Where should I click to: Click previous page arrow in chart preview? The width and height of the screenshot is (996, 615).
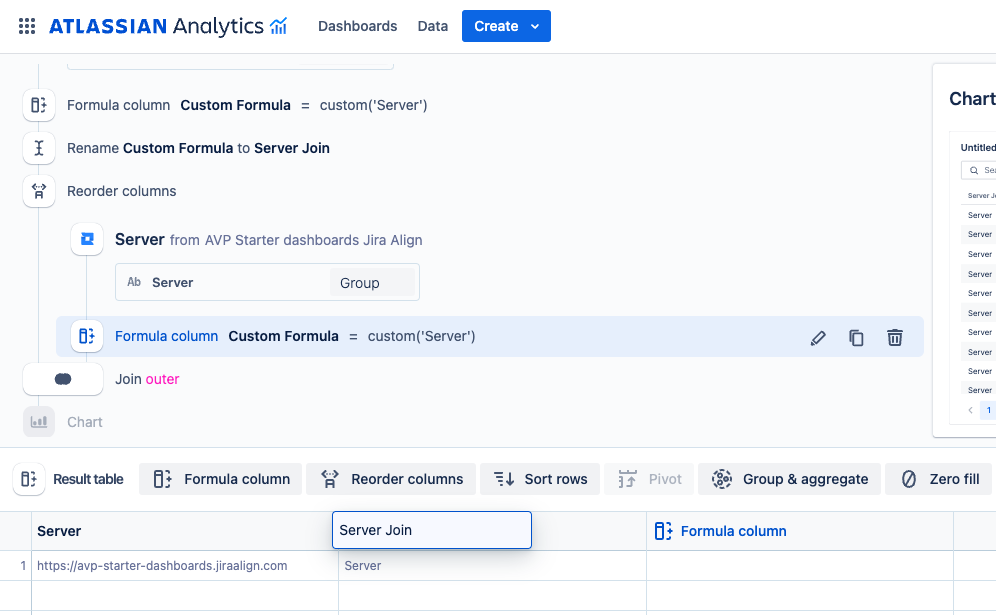coord(970,410)
